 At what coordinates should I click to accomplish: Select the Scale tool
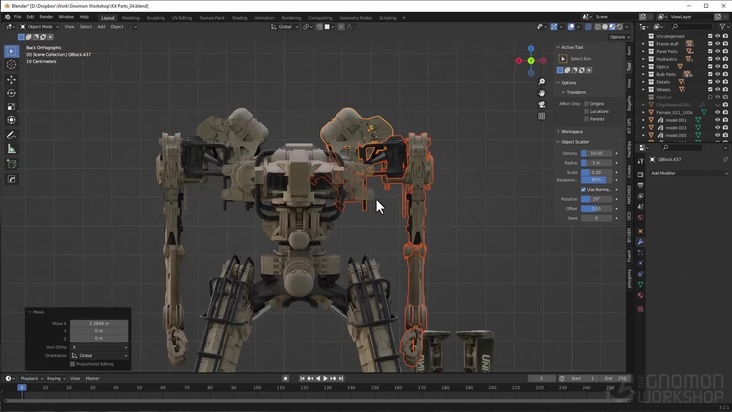tap(12, 107)
